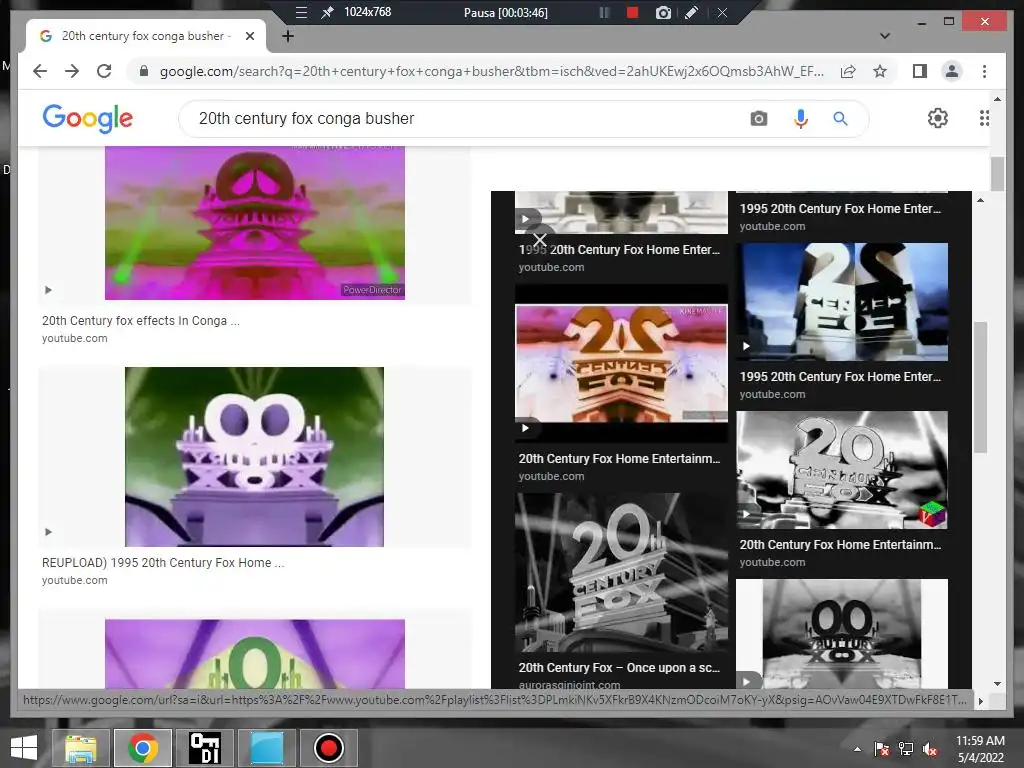Screen dimensions: 1024x768
Task: Open the black-and-white 20th Century Fox thumbnail
Action: click(x=621, y=572)
